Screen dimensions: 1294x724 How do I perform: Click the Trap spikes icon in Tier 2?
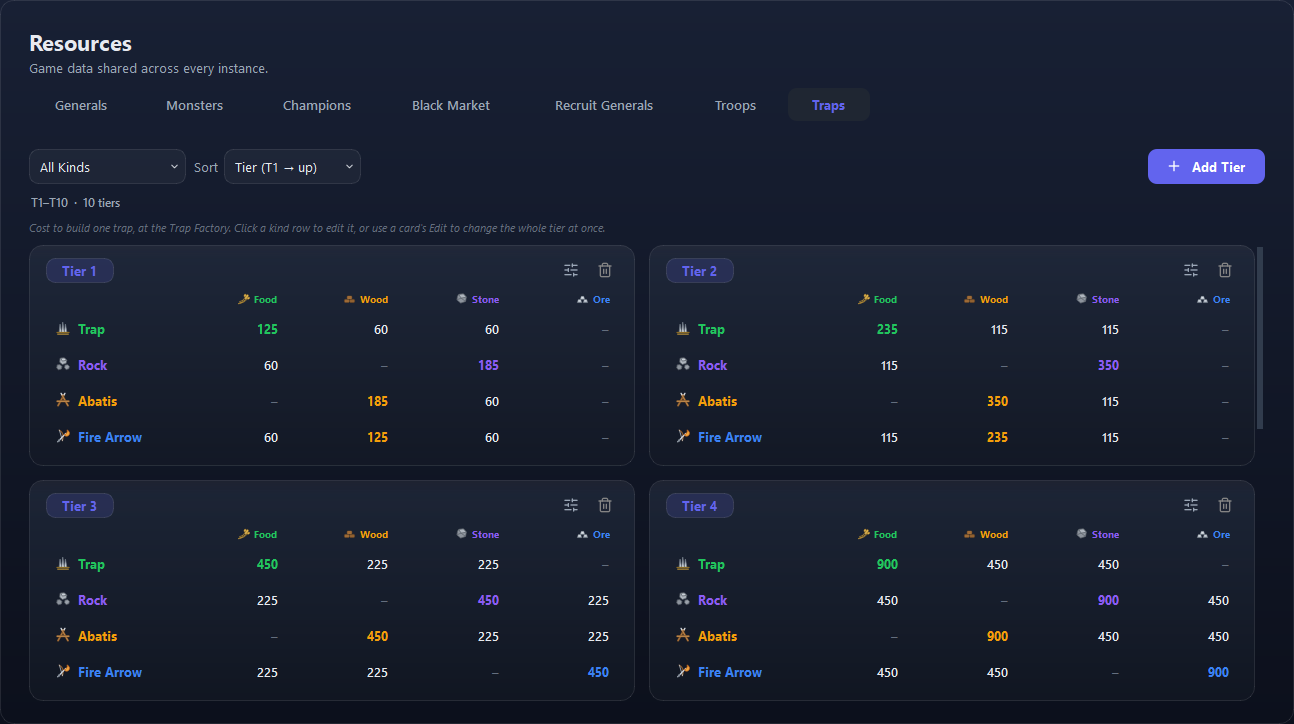pyautogui.click(x=683, y=329)
